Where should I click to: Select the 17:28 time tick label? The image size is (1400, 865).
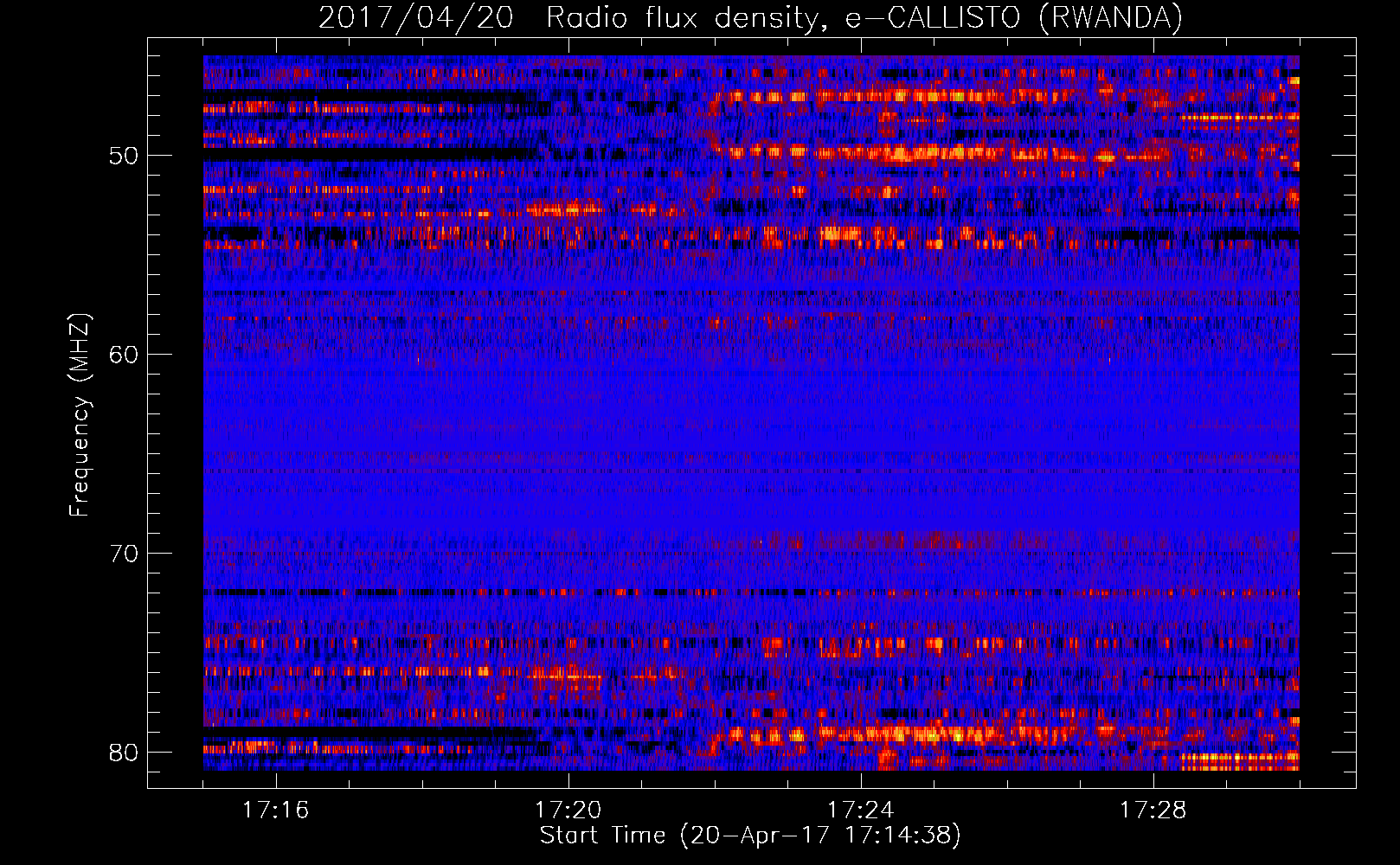tap(1153, 811)
